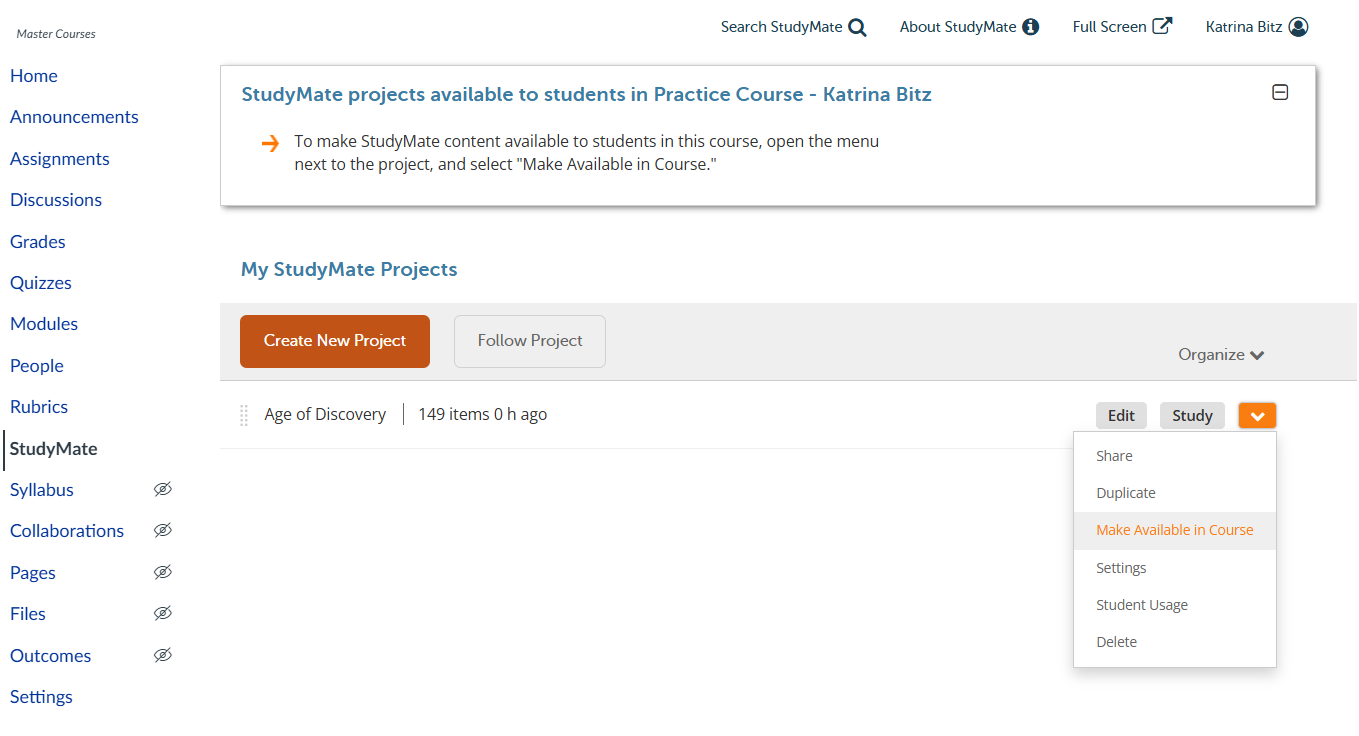Click the Create New Project button

[x=335, y=341]
